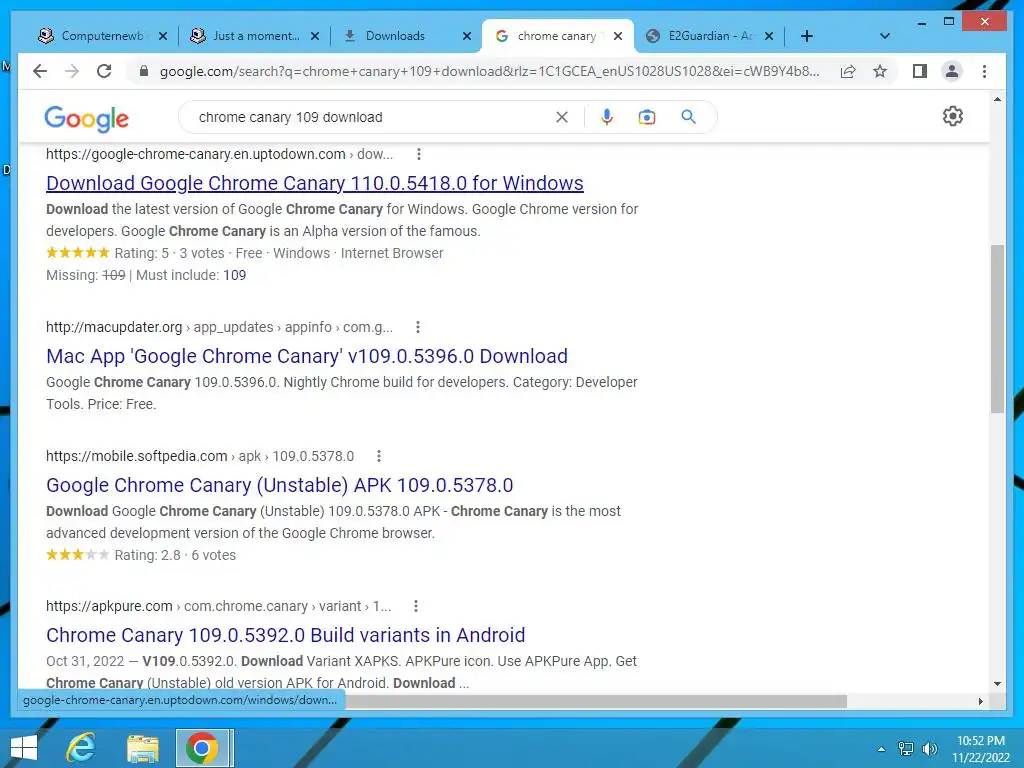This screenshot has width=1024, height=768.
Task: Open Google Chrome Canary (Unstable) APK link
Action: [280, 485]
